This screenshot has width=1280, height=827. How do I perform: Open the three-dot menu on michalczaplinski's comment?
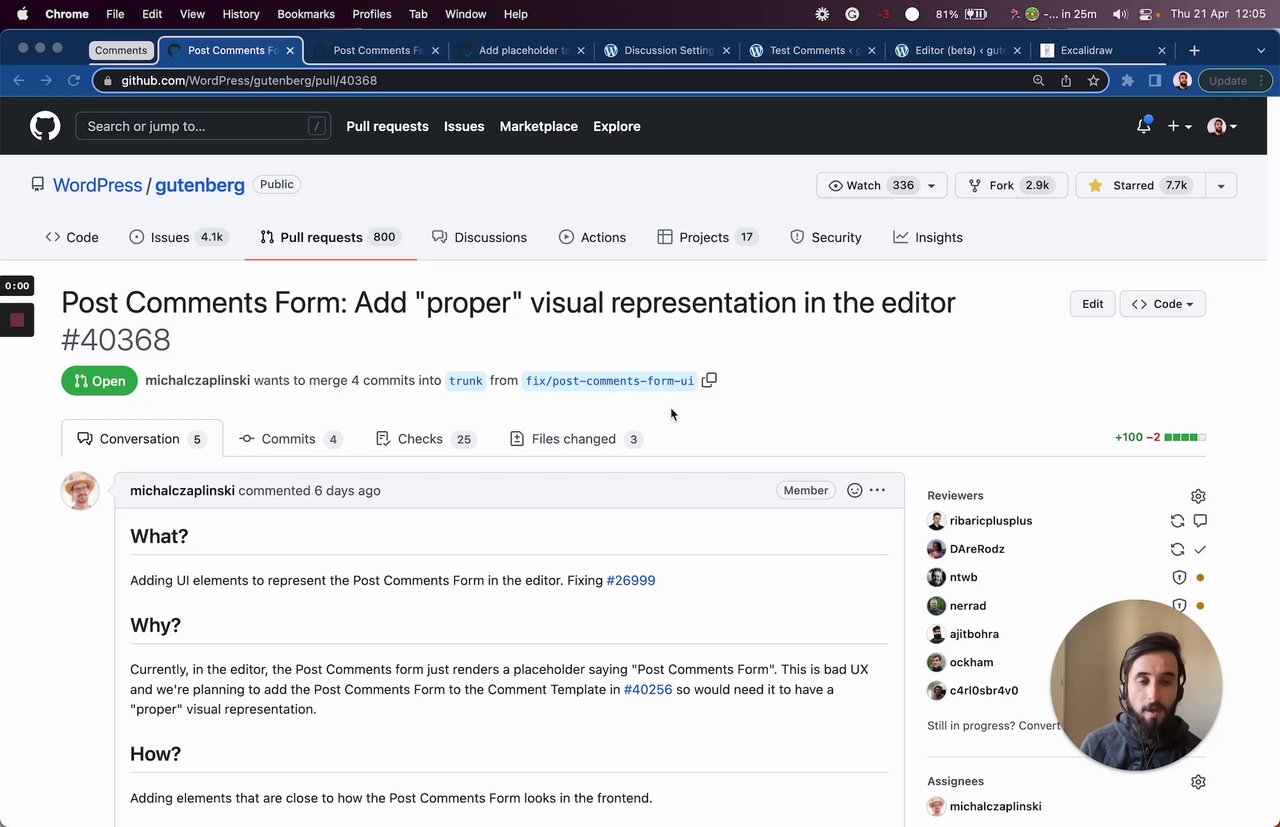tap(877, 490)
